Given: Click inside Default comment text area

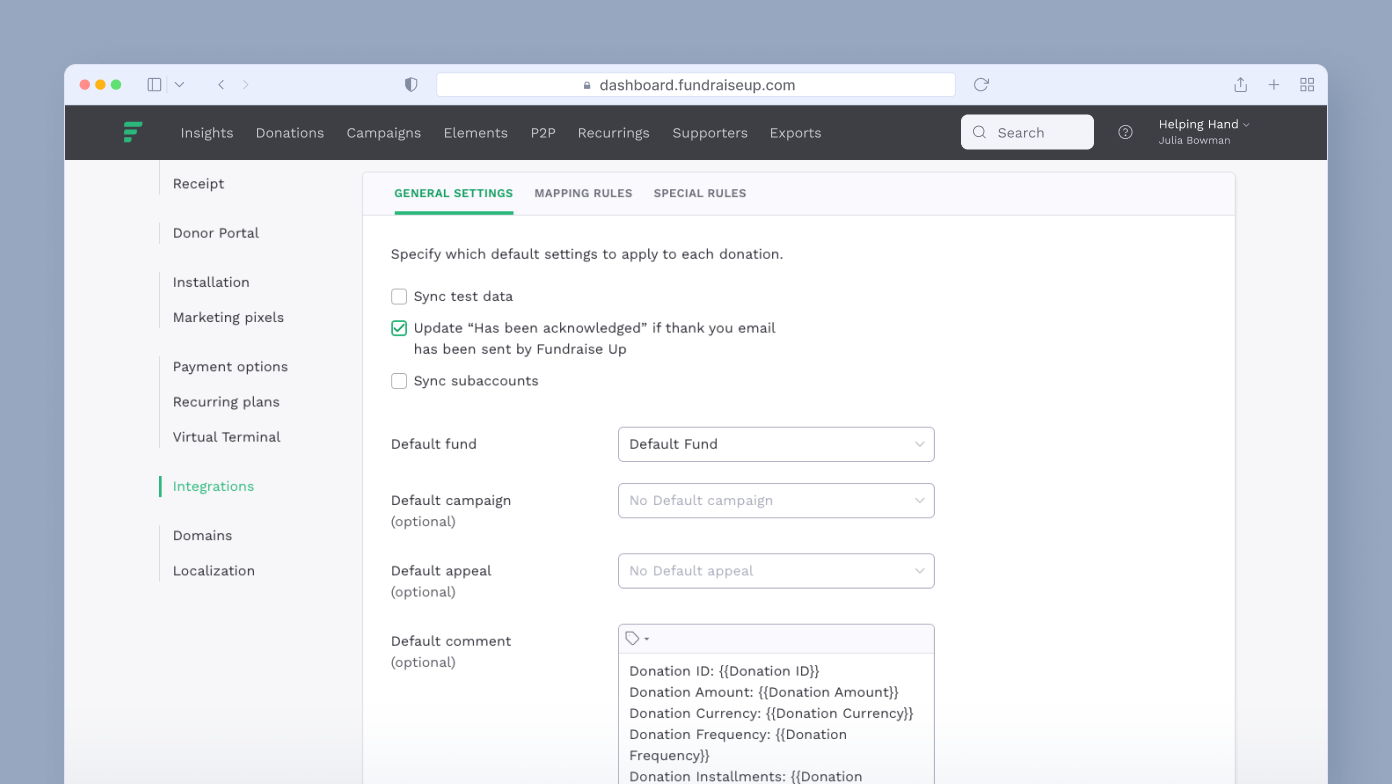Looking at the screenshot, I should click(x=776, y=719).
